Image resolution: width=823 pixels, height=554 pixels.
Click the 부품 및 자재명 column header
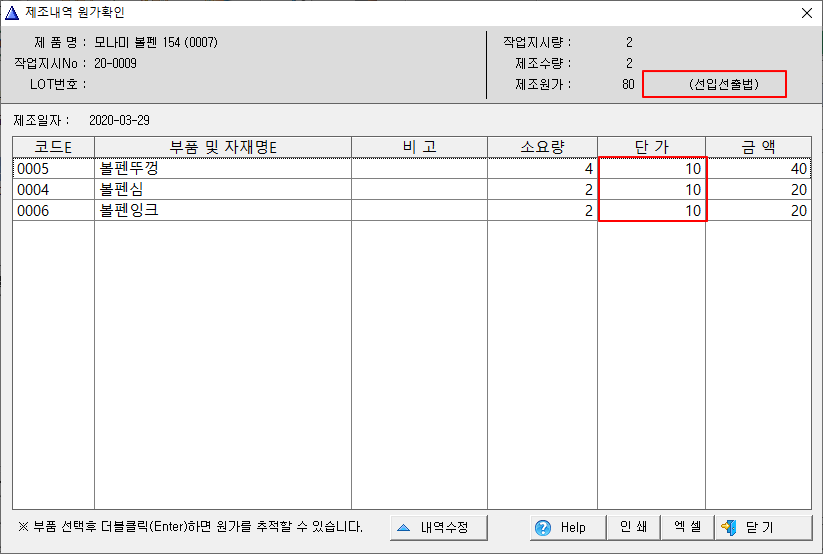click(223, 147)
